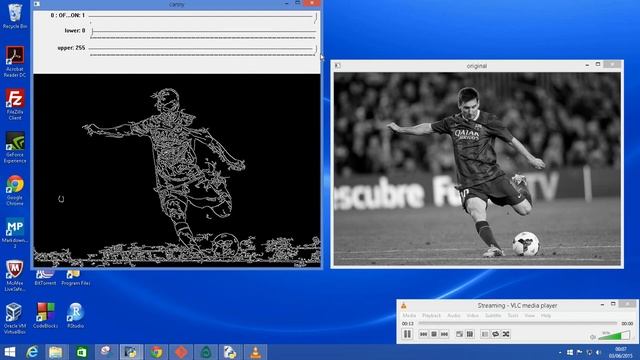The height and width of the screenshot is (360, 640).
Task: Click the red diamond taskbar icon
Action: click(181, 352)
